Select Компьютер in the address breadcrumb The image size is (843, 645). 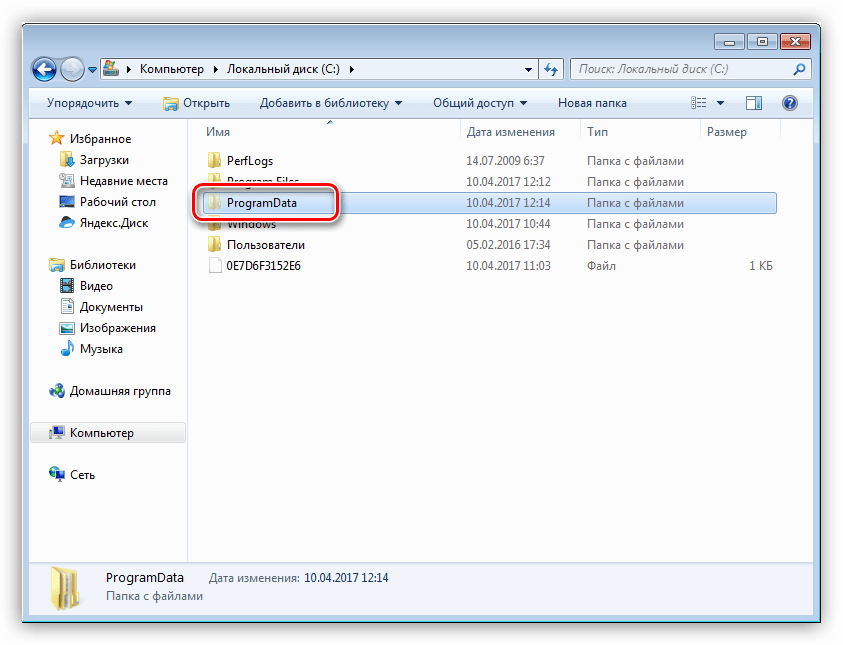click(172, 69)
